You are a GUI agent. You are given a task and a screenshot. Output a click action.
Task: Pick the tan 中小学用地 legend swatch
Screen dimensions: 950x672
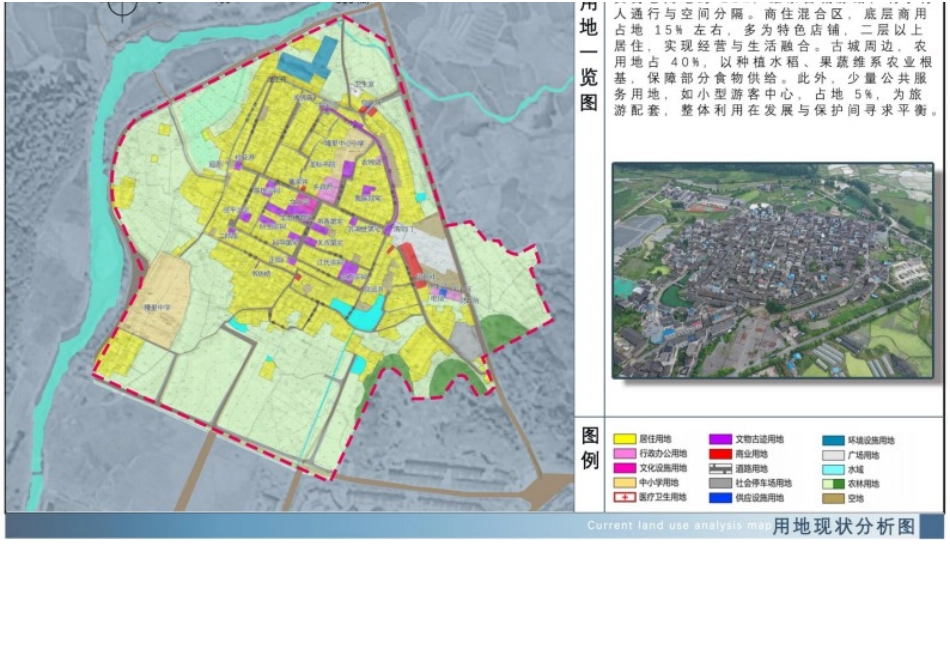pos(625,483)
